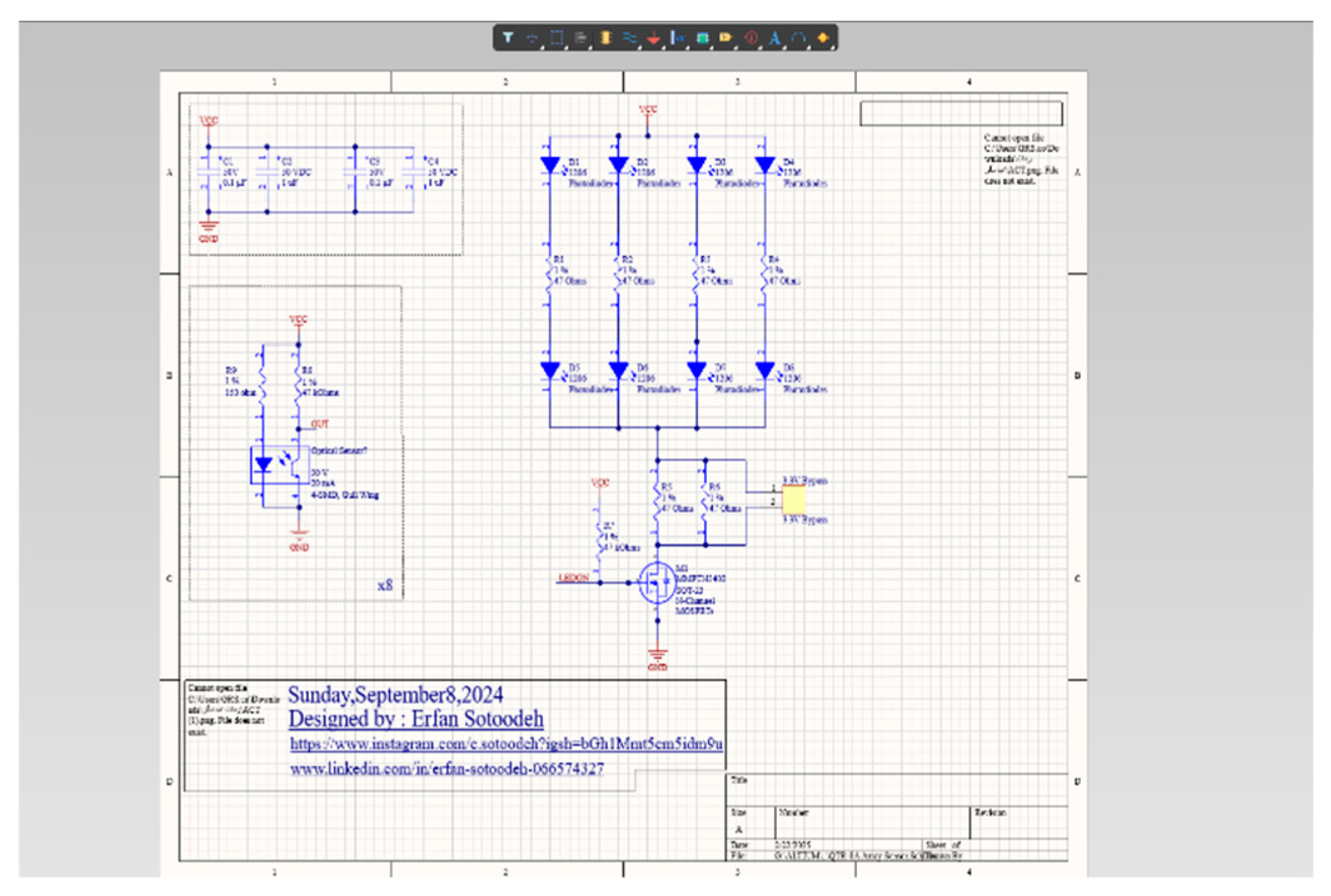Expand the arc tool's corner option triangle
This screenshot has width=1331, height=896.
[x=809, y=48]
